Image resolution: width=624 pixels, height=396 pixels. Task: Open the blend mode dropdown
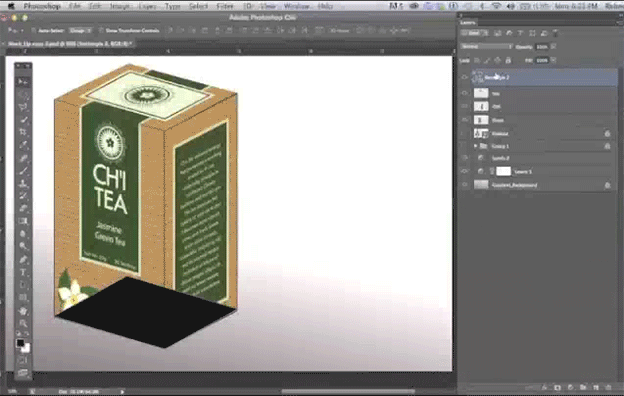point(486,47)
